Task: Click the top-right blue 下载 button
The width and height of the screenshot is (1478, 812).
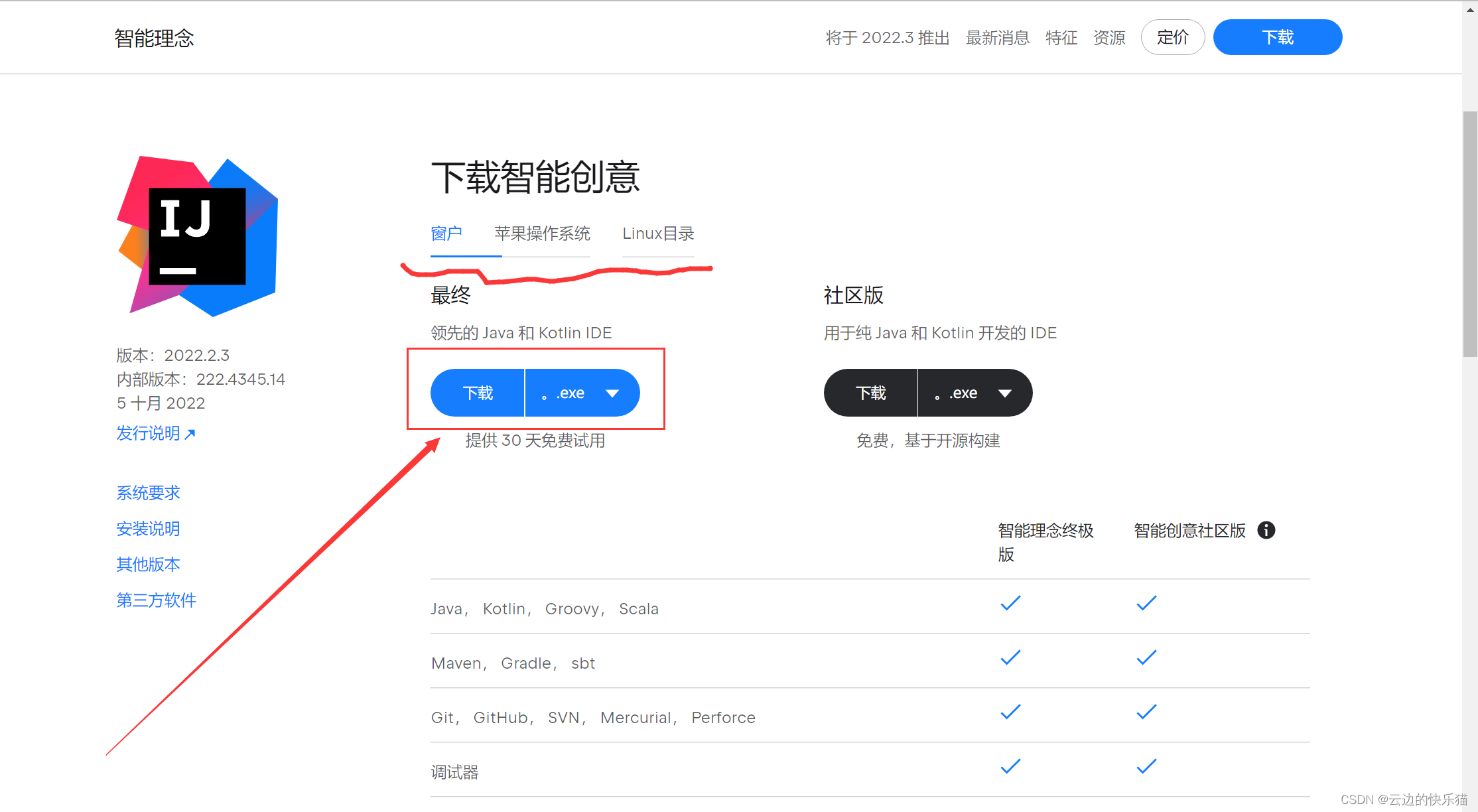Action: (x=1278, y=37)
